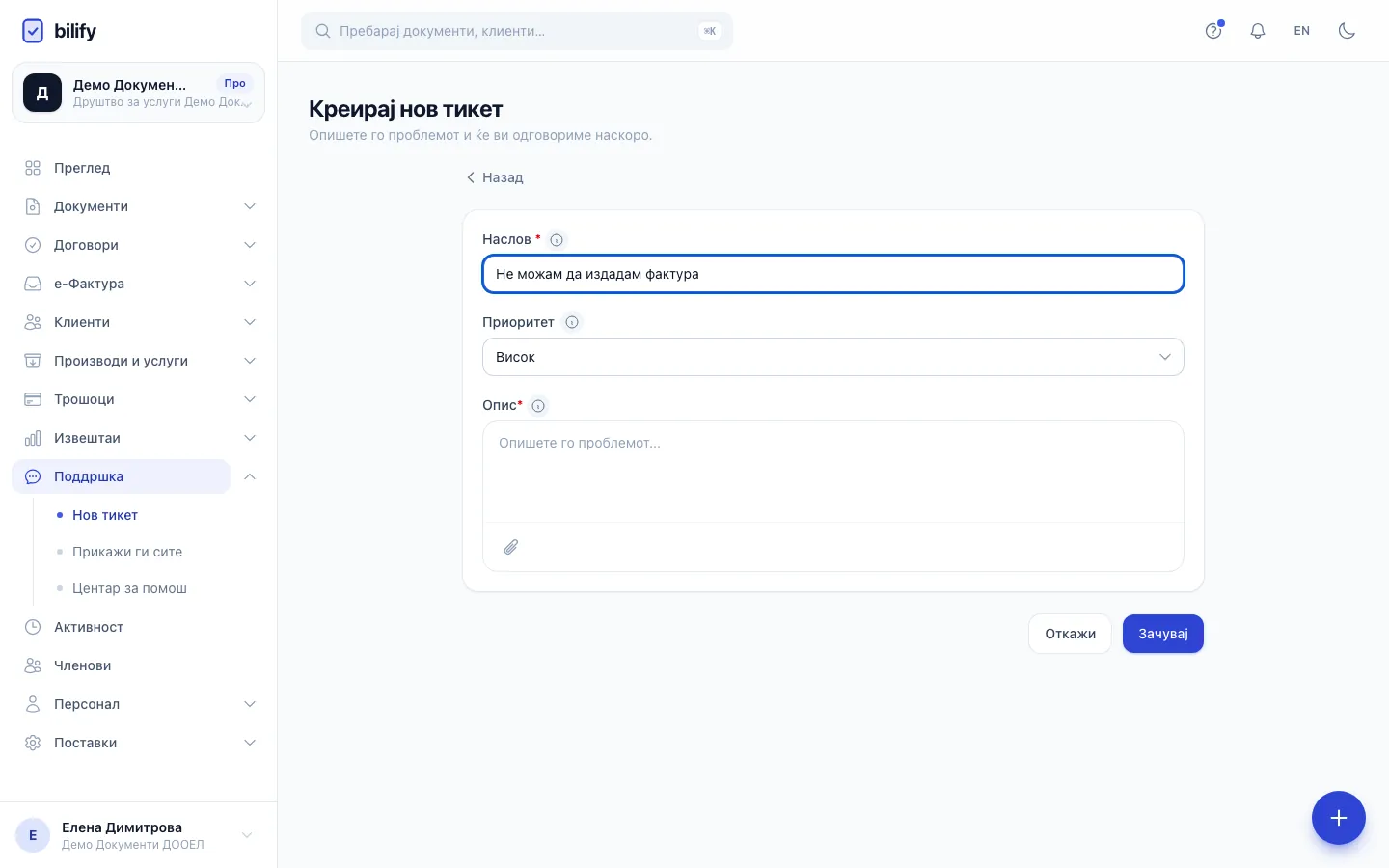The height and width of the screenshot is (868, 1389).
Task: Click info icon beside Опис label
Action: (538, 406)
